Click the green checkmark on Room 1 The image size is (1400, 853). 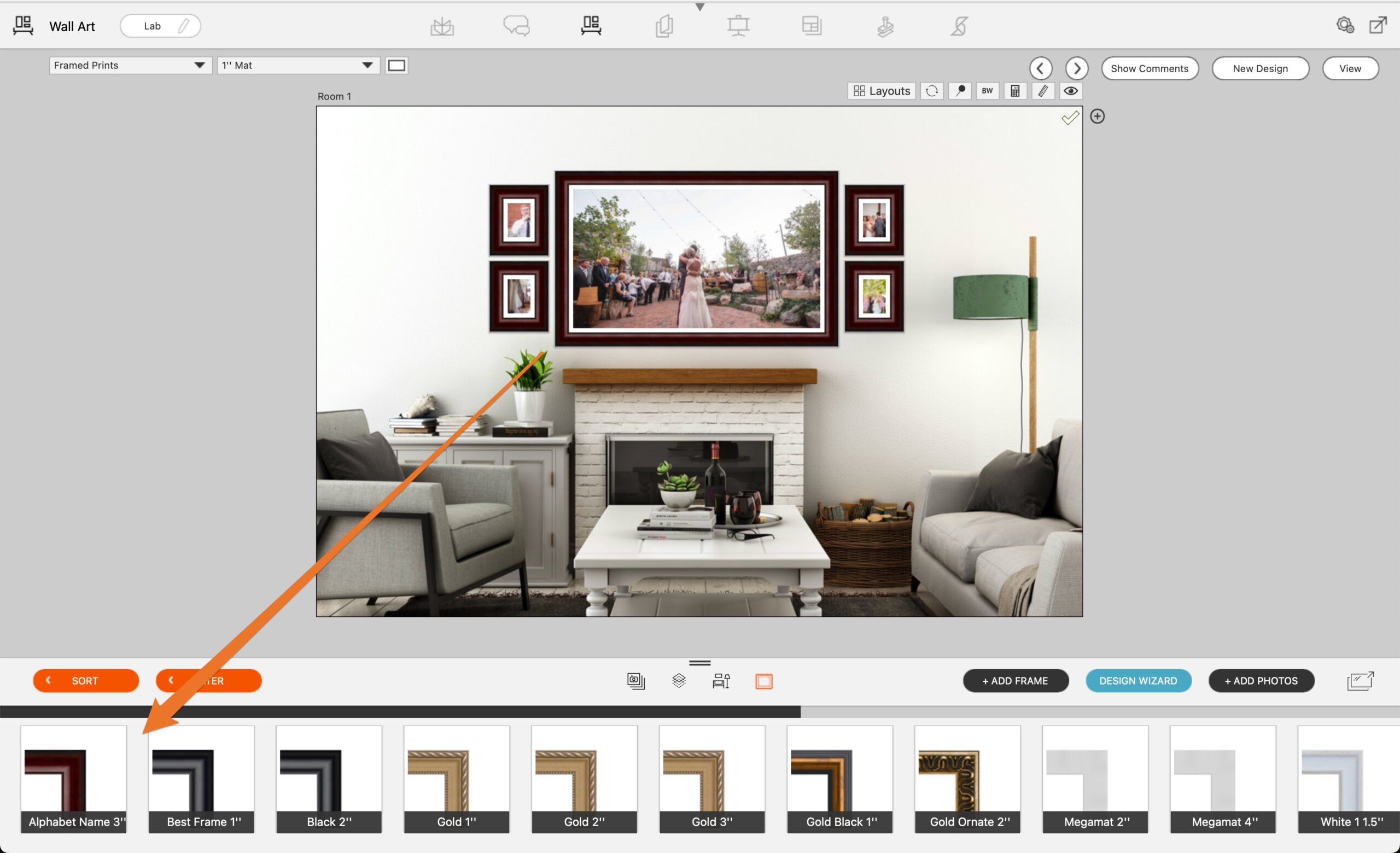pos(1070,118)
